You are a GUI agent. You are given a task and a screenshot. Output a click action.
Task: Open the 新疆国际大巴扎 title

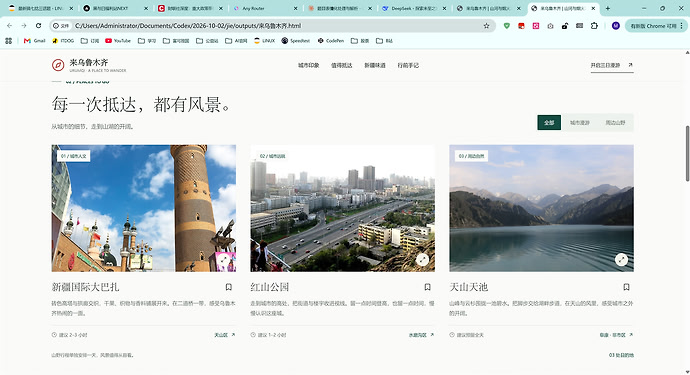tap(85, 287)
